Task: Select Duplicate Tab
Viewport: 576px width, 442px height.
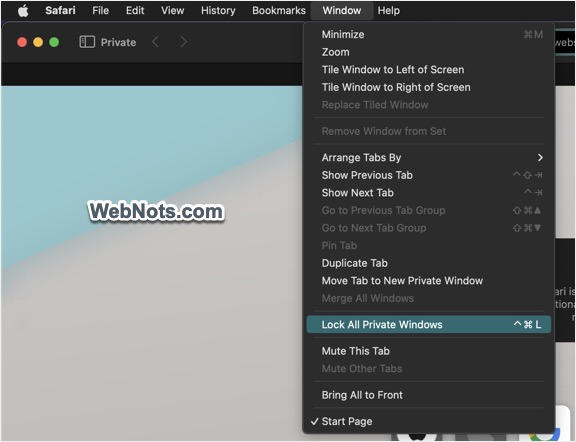Action: tap(428, 263)
